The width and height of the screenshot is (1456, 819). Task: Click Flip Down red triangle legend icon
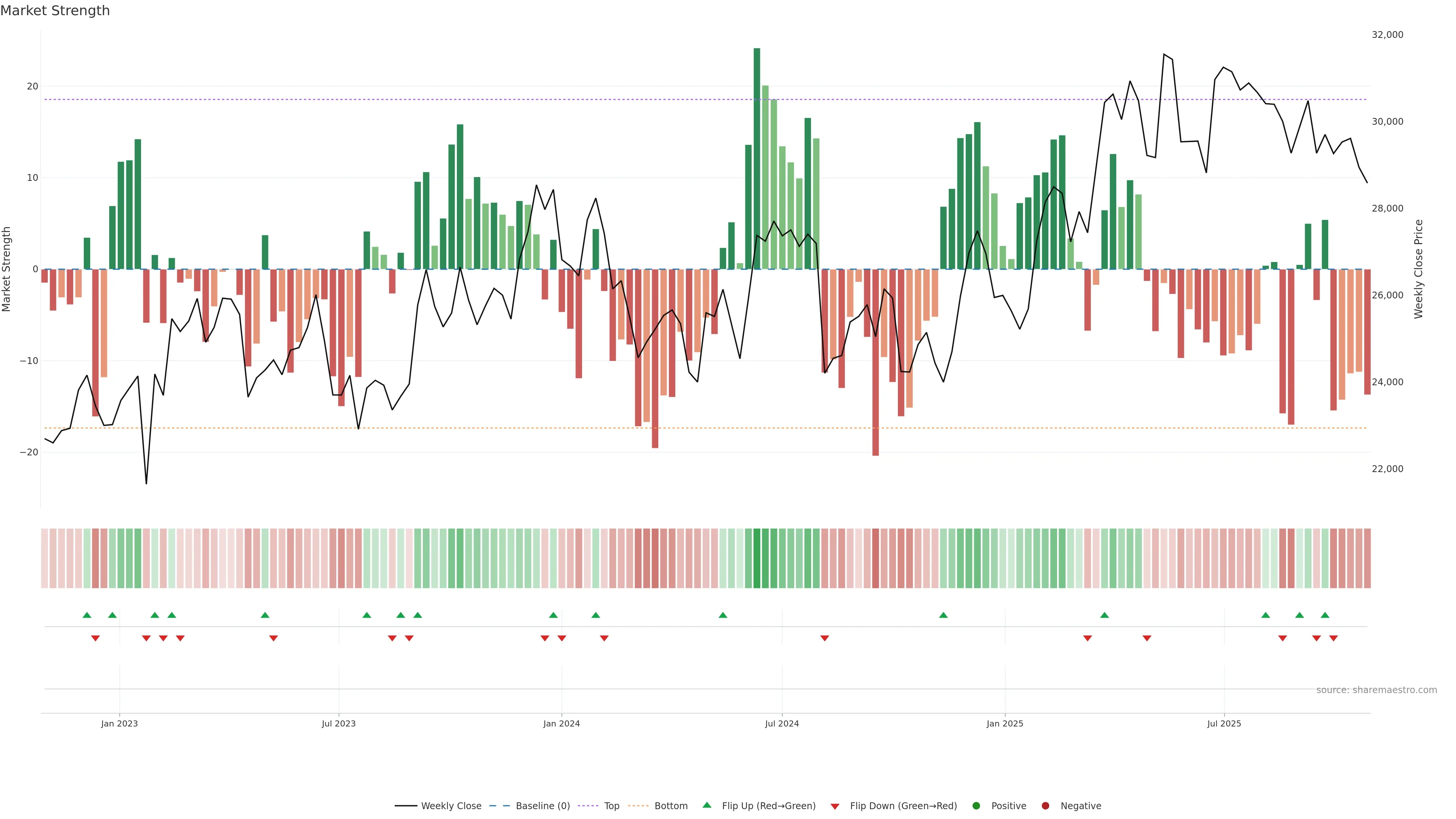pyautogui.click(x=835, y=806)
